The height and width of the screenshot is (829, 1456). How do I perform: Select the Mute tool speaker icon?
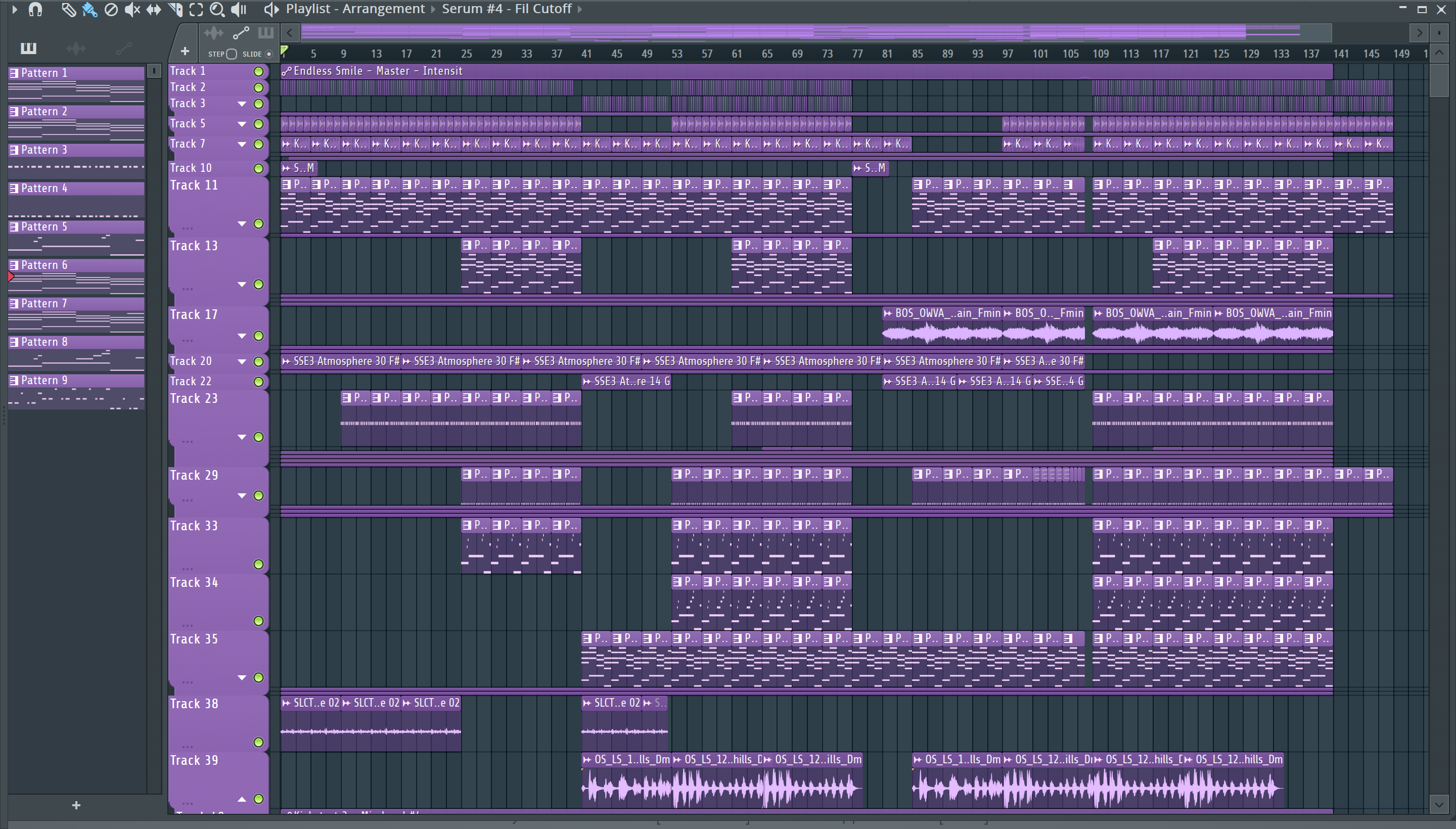132,9
